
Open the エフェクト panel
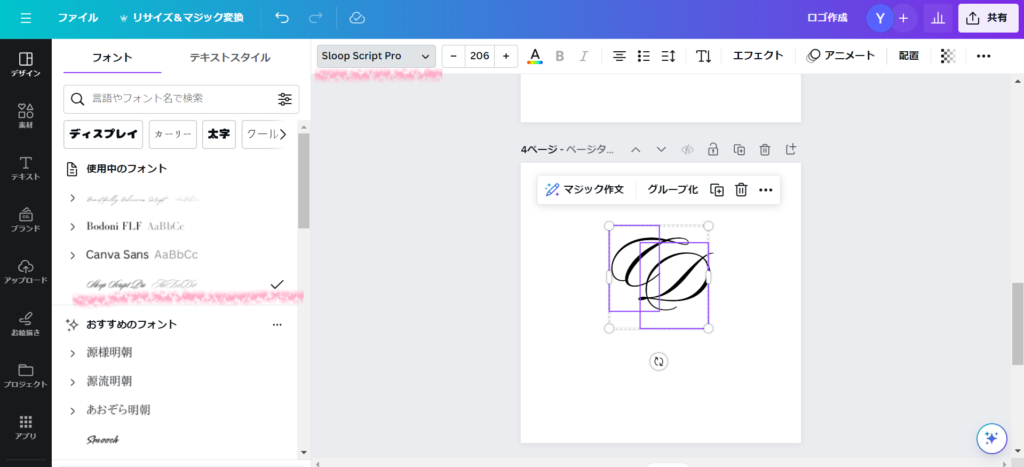pos(758,56)
